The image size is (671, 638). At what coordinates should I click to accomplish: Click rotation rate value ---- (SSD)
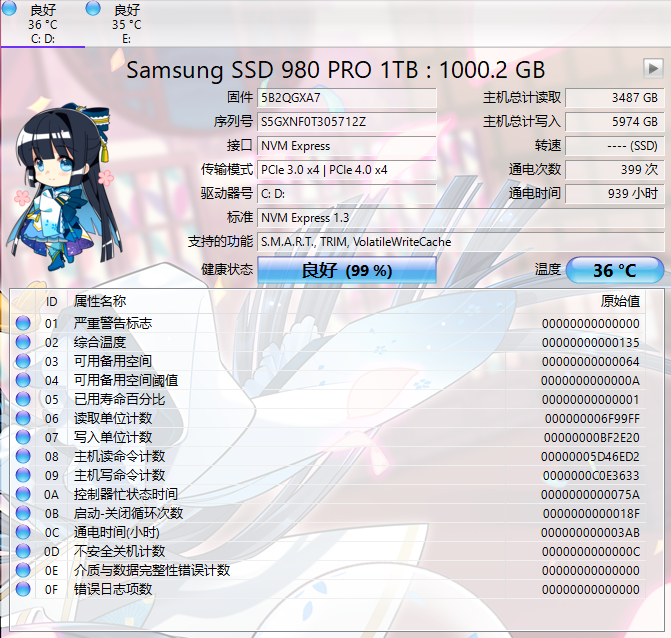(615, 146)
